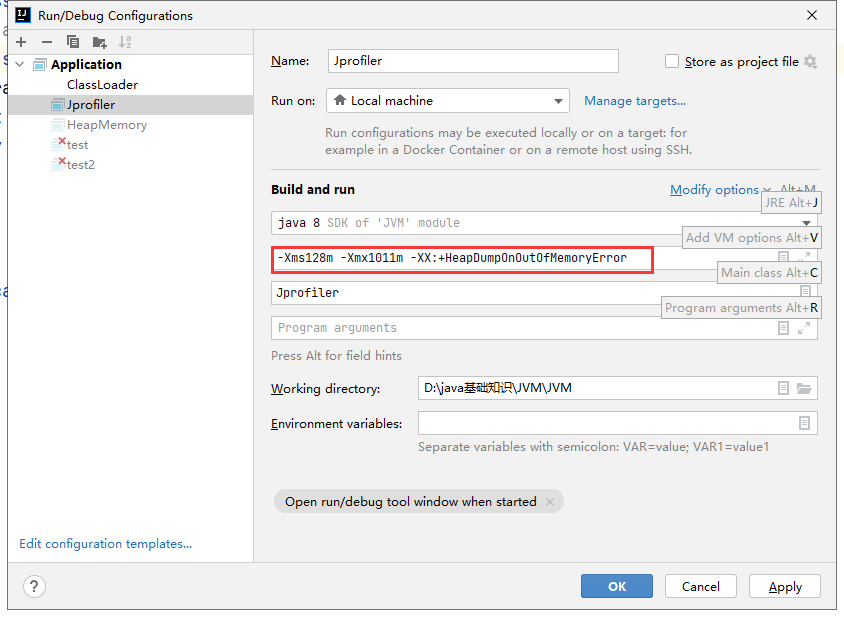Enable Store as project file
844x617 pixels.
click(671, 61)
